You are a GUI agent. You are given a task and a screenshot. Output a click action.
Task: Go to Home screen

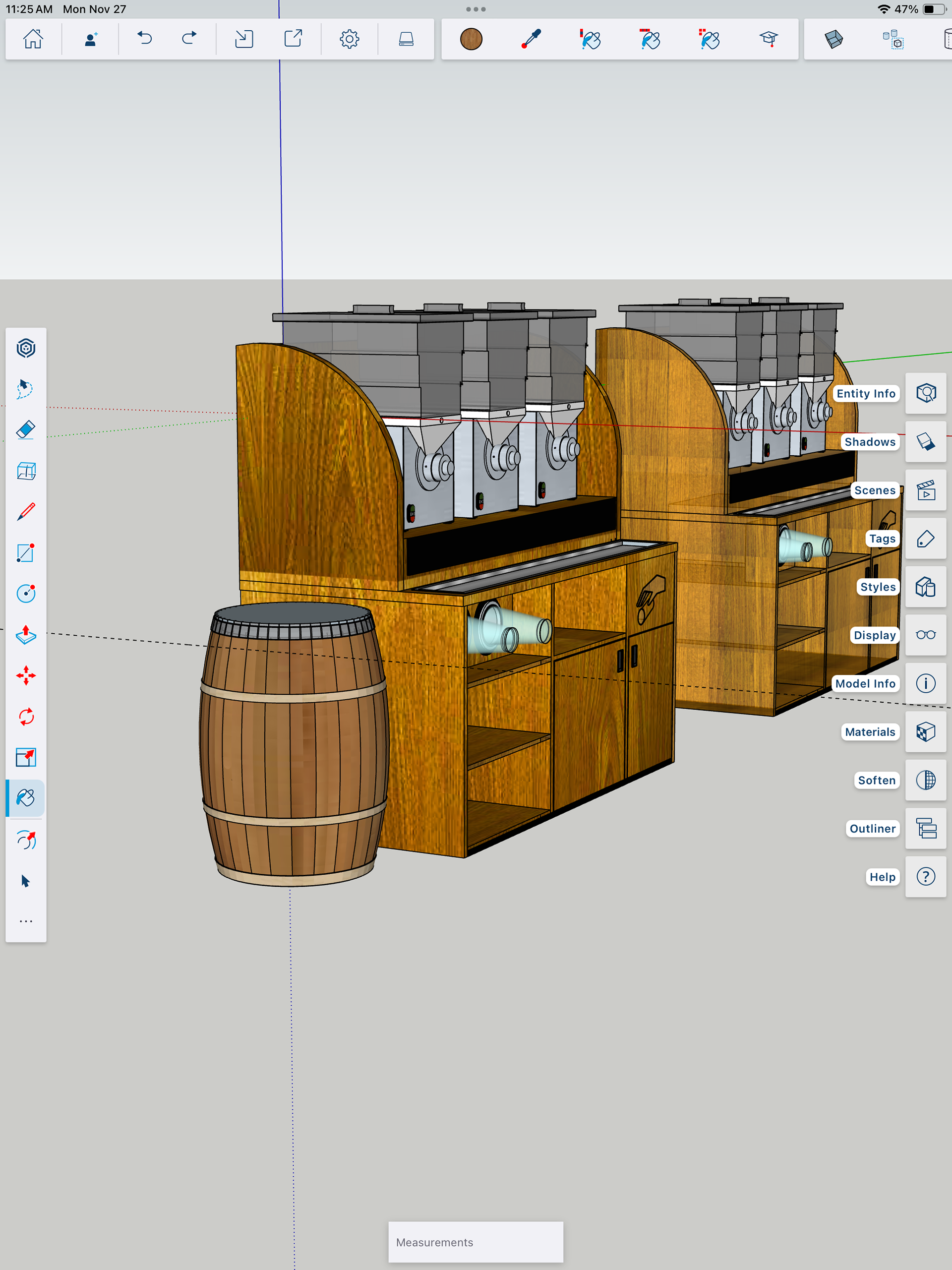point(33,39)
